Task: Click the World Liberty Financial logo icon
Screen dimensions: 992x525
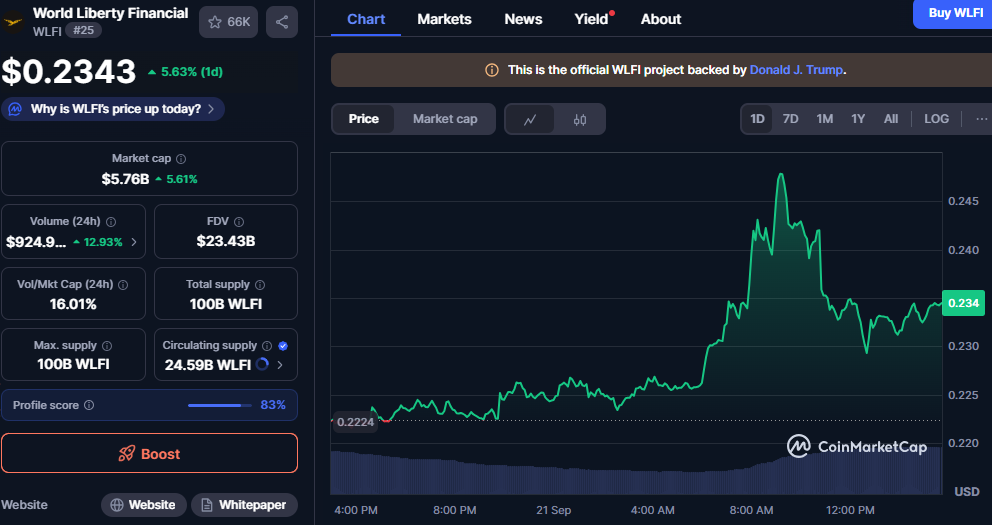Action: 12,22
